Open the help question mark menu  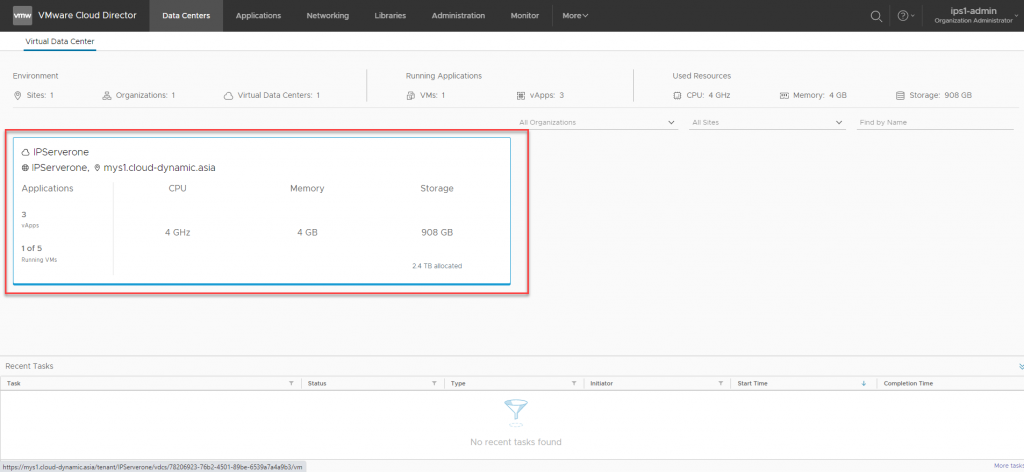point(905,16)
